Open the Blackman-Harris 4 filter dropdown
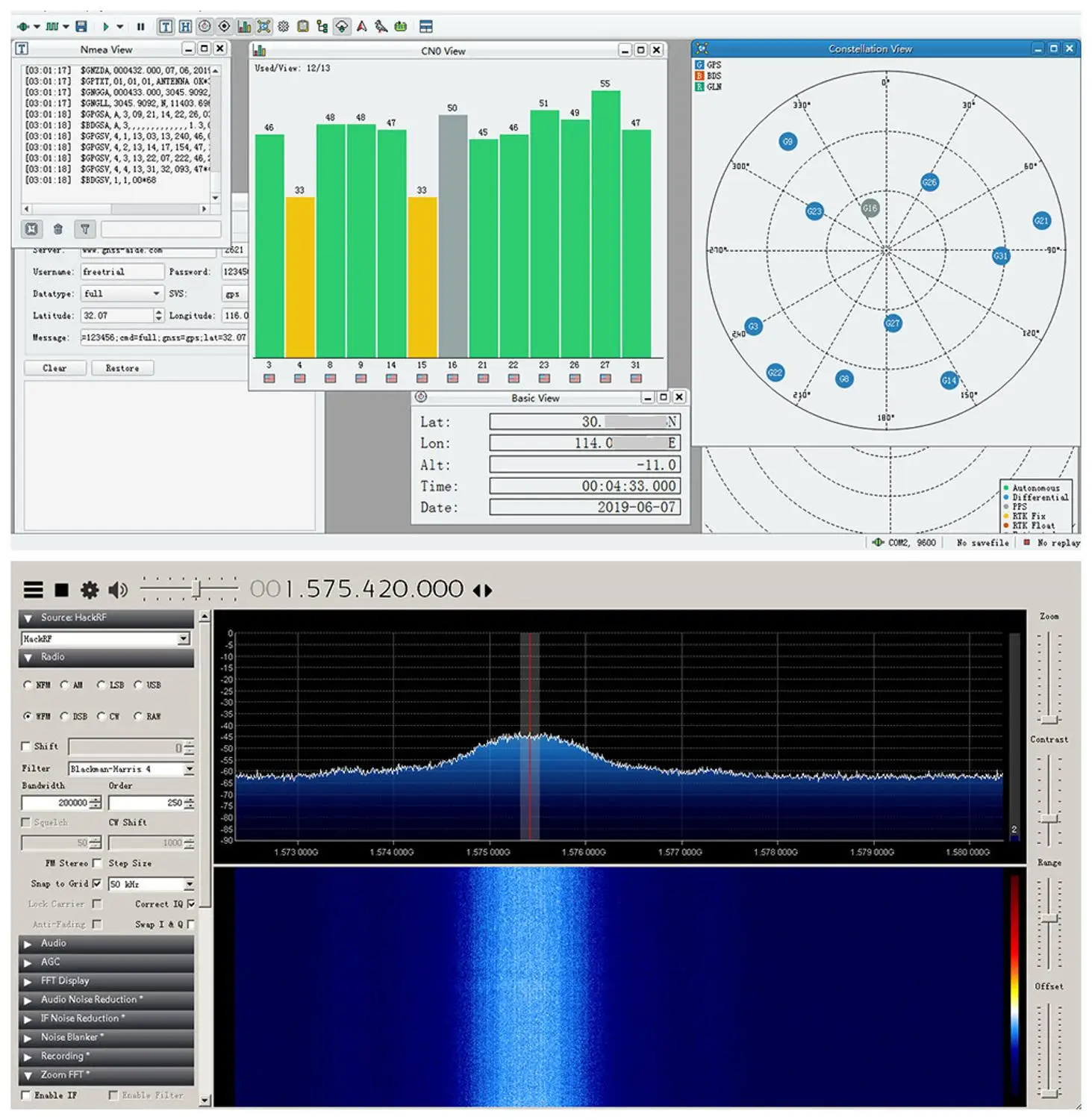The width and height of the screenshot is (1092, 1120). click(x=189, y=768)
